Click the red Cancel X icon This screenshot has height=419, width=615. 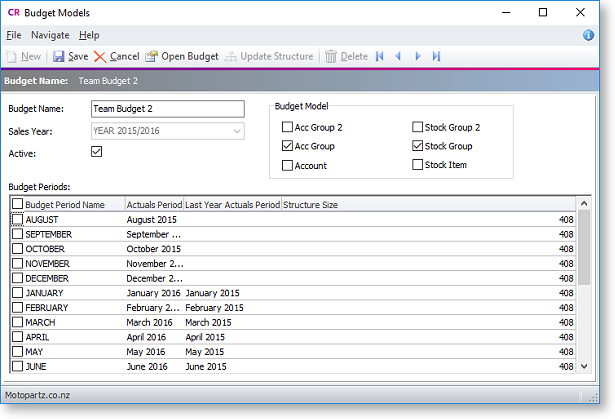100,57
